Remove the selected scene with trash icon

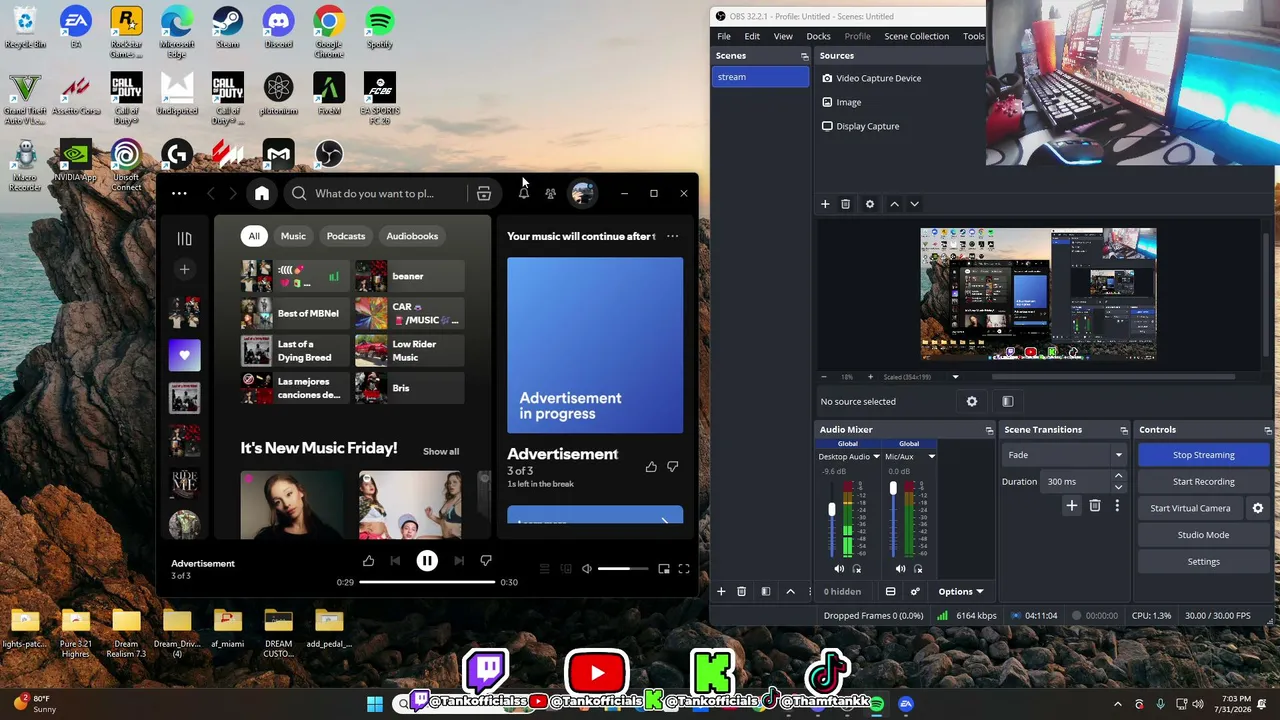click(x=741, y=591)
